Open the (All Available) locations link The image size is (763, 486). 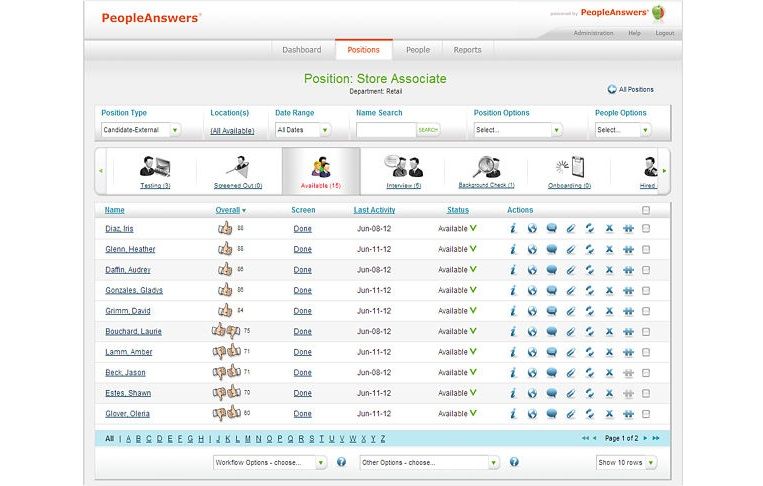point(232,131)
